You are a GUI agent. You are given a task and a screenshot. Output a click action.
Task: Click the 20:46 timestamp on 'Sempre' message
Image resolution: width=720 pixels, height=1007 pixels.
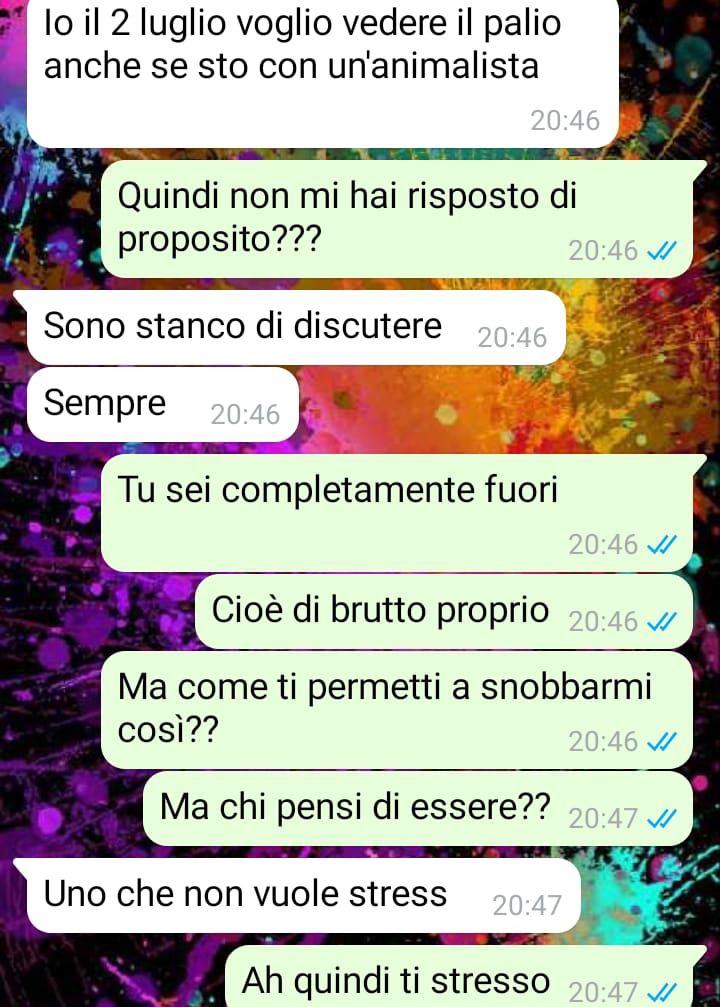click(245, 415)
